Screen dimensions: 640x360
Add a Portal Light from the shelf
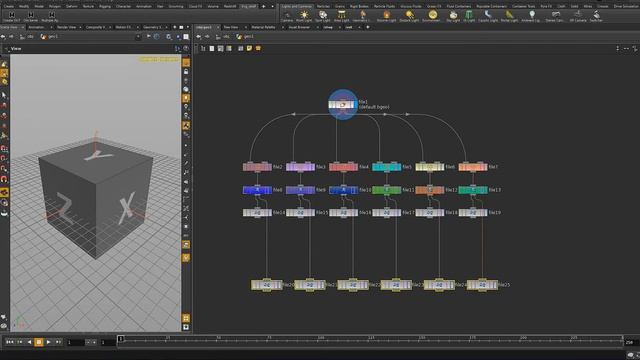point(509,16)
